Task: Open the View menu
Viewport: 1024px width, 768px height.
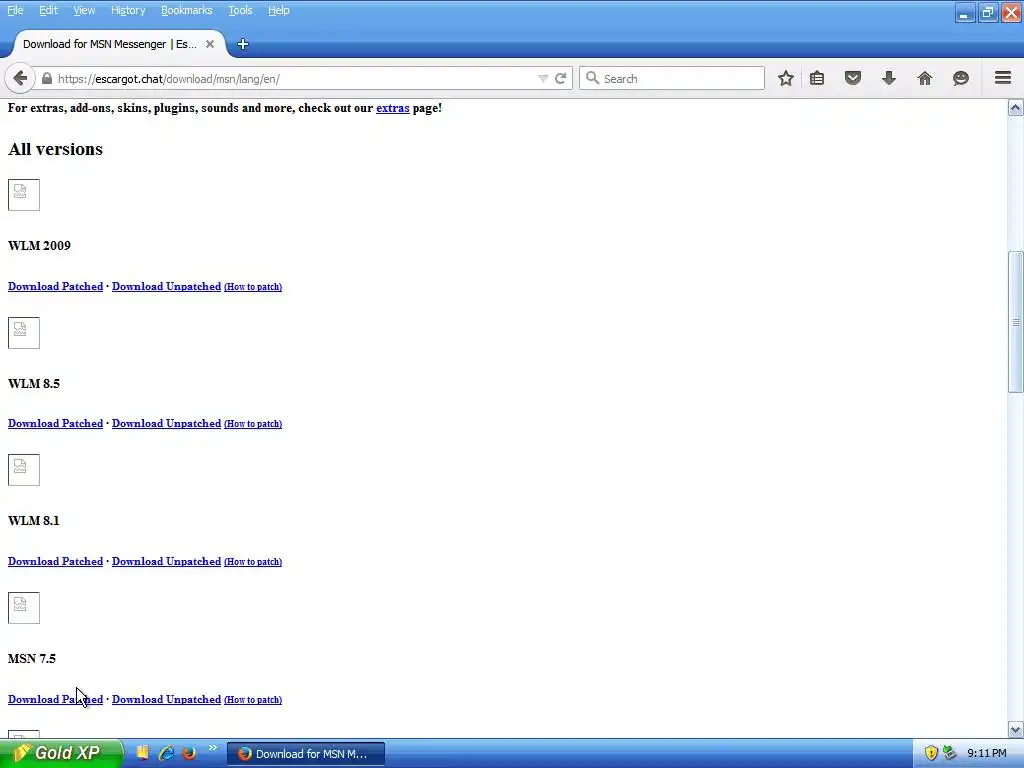Action: 84,10
